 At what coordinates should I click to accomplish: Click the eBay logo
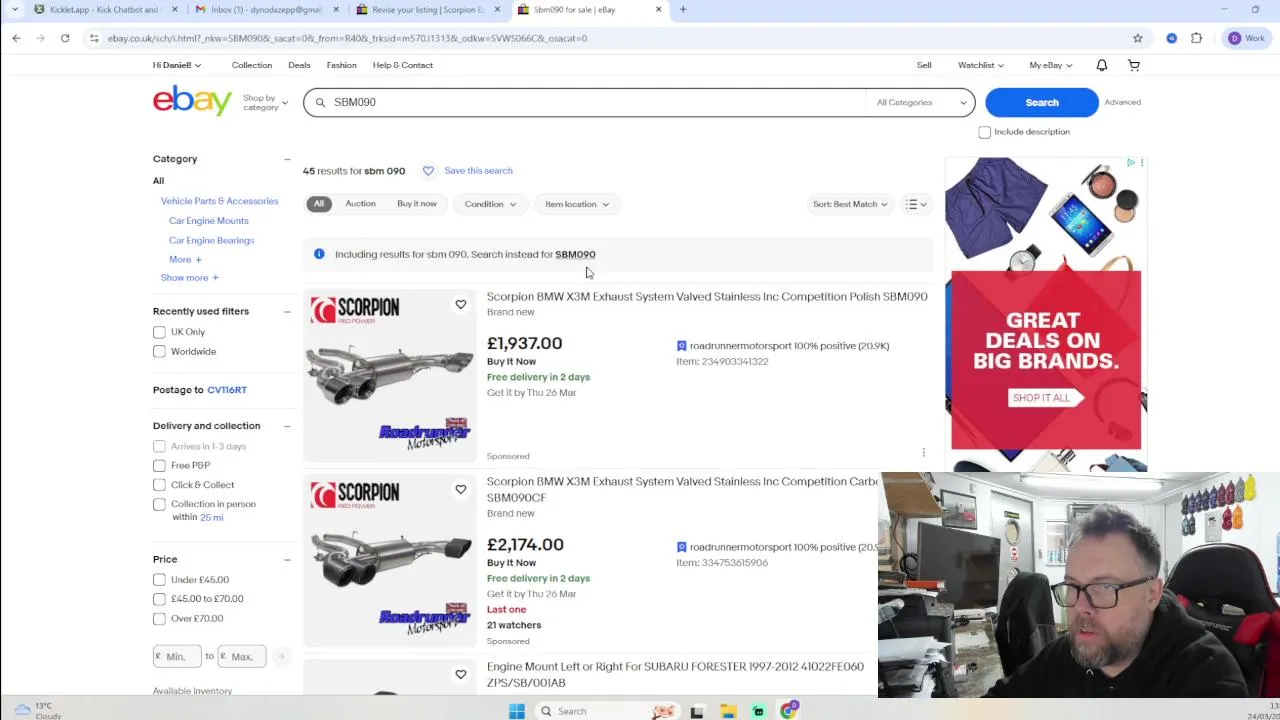[x=192, y=101]
